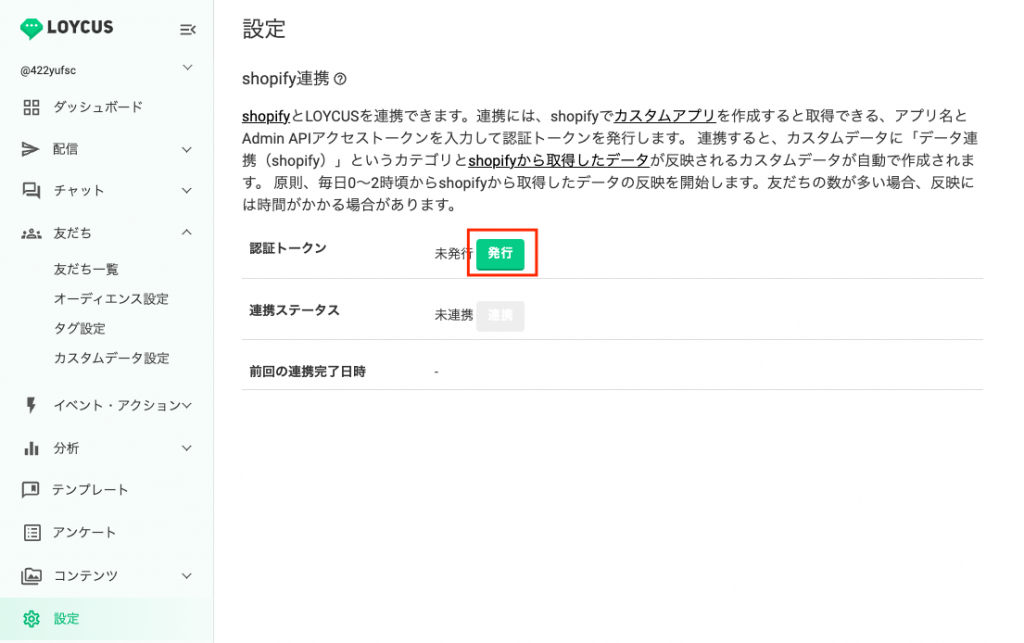Viewport: 1024px width, 643px height.
Task: Click the コンテンツ image gallery icon
Action: pyautogui.click(x=31, y=575)
